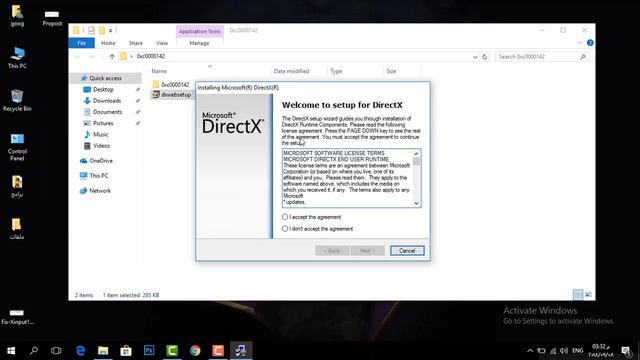Click the greyed Back button in DirectX setup
Screen dimensions: 640x360
point(332,251)
